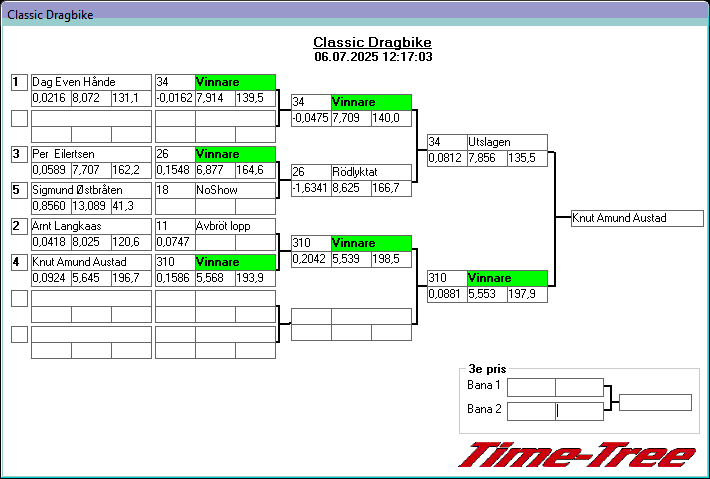Click speed value 120,6
The height and width of the screenshot is (479, 710).
[131, 242]
